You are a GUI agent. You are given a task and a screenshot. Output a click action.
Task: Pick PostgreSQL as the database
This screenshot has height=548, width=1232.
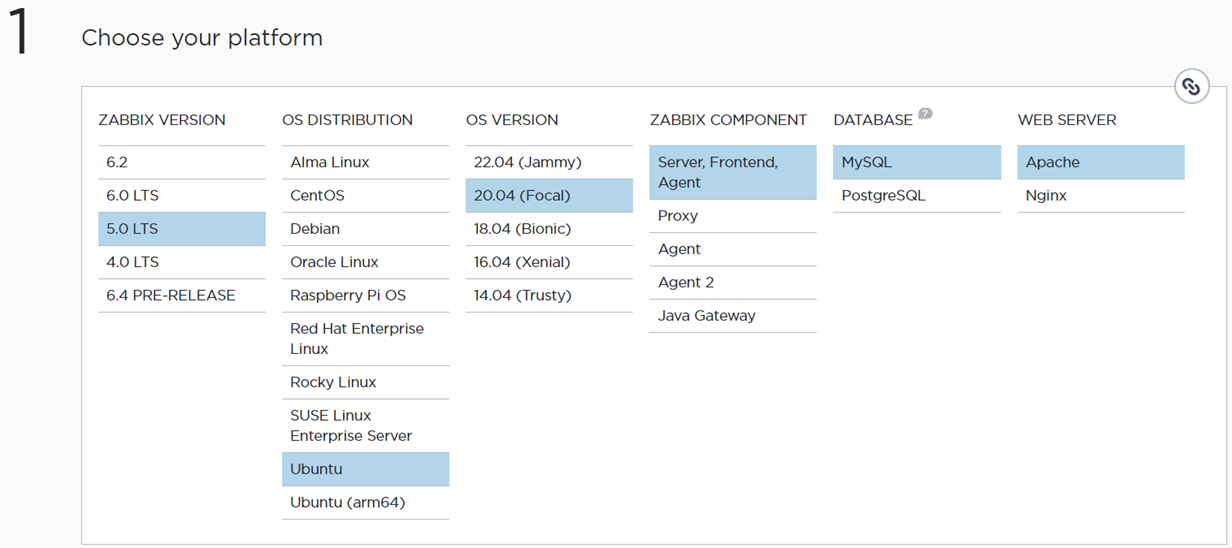click(917, 196)
